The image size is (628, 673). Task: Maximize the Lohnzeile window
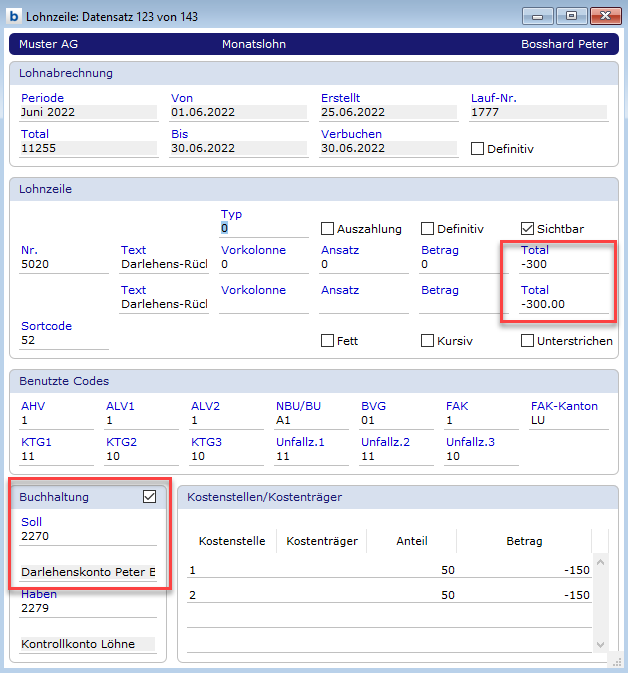(571, 16)
